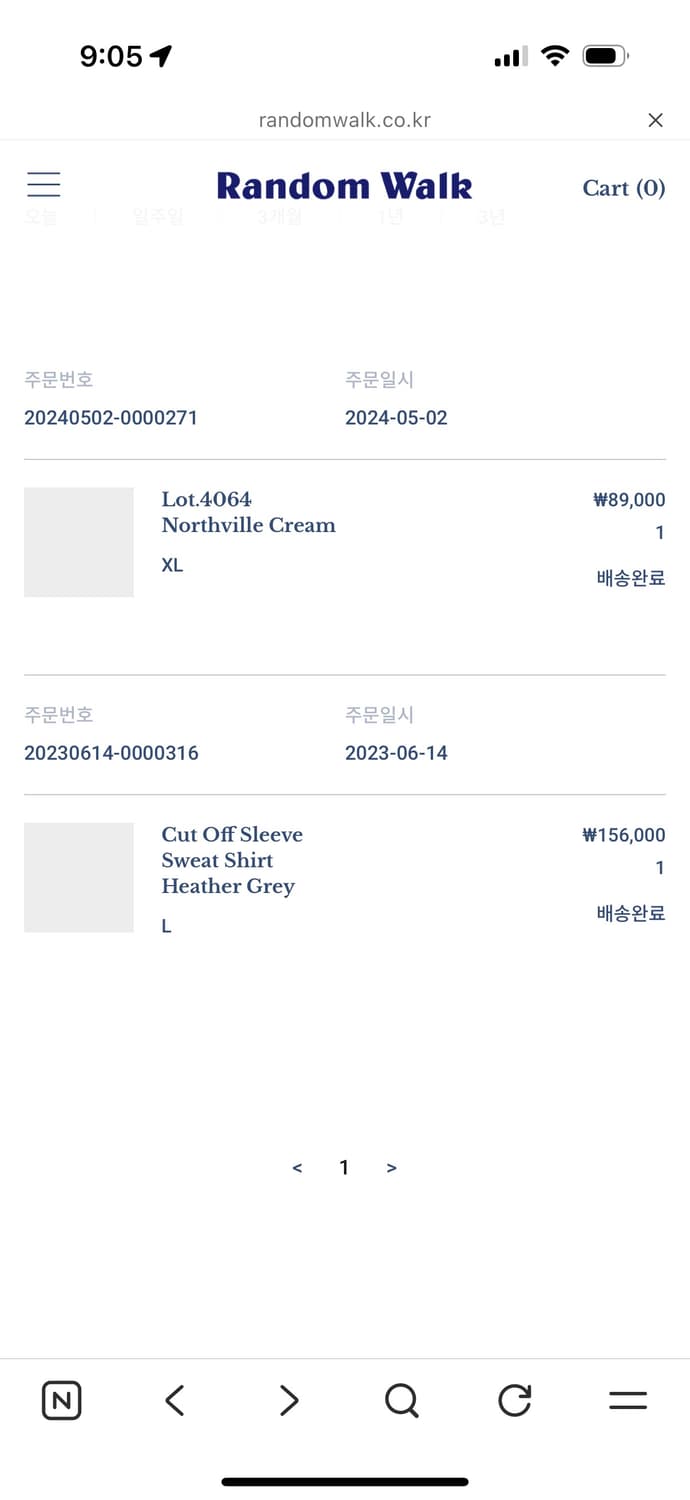Viewport: 690px width, 1500px height.
Task: Open the search magnifier in the bottom bar
Action: pos(401,1400)
